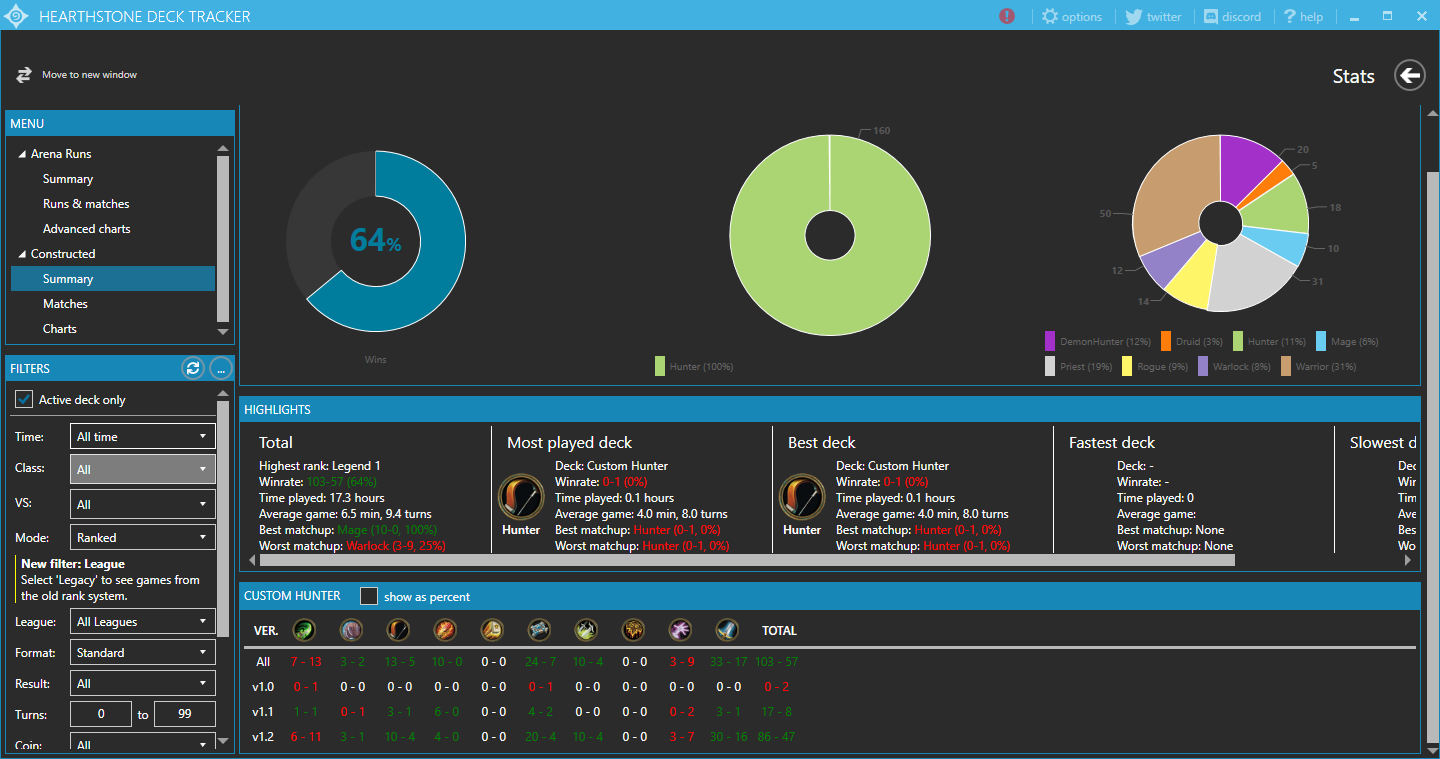Click the gear icon beside options

pos(1049,16)
